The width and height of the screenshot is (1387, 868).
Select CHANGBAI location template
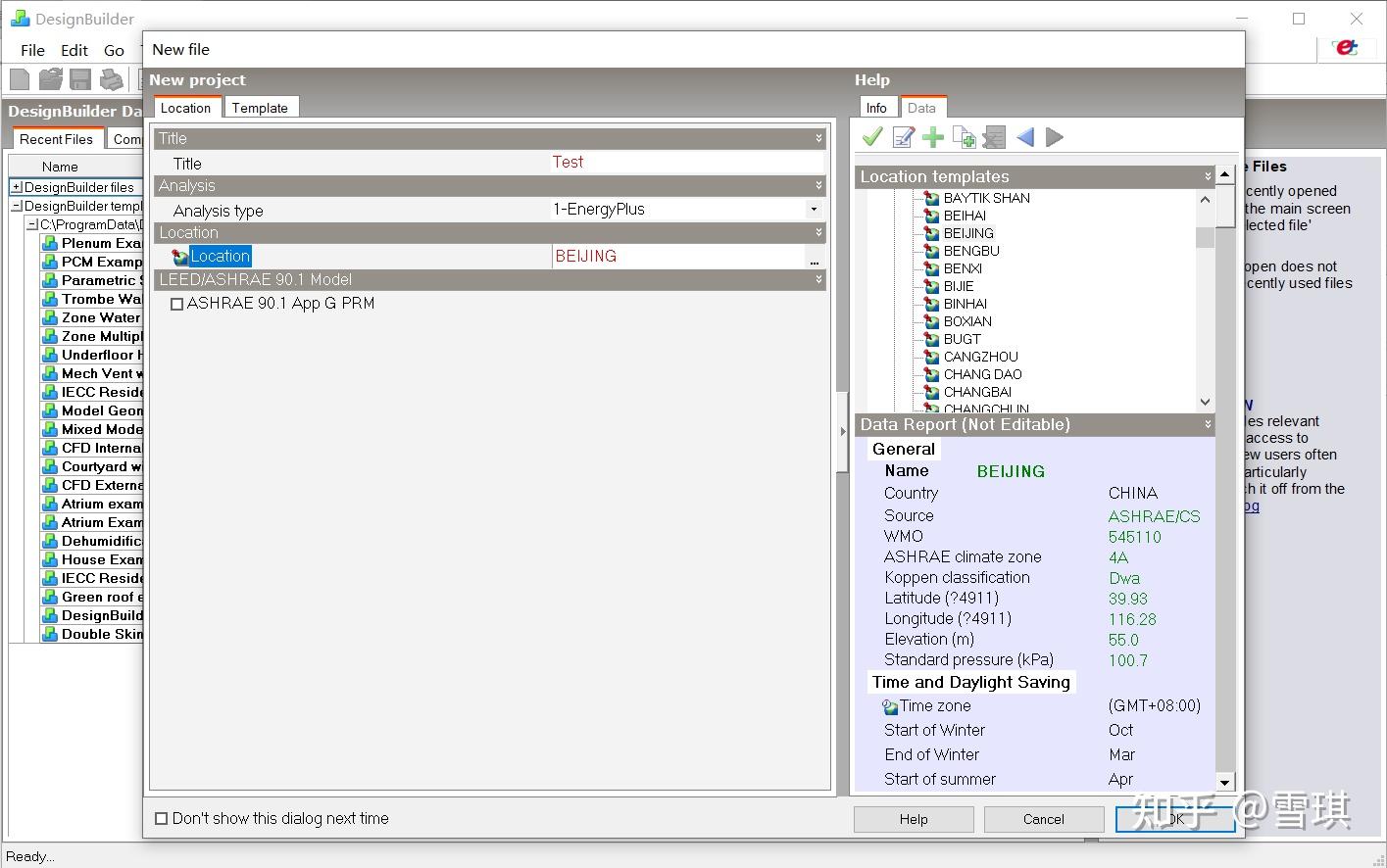977,392
